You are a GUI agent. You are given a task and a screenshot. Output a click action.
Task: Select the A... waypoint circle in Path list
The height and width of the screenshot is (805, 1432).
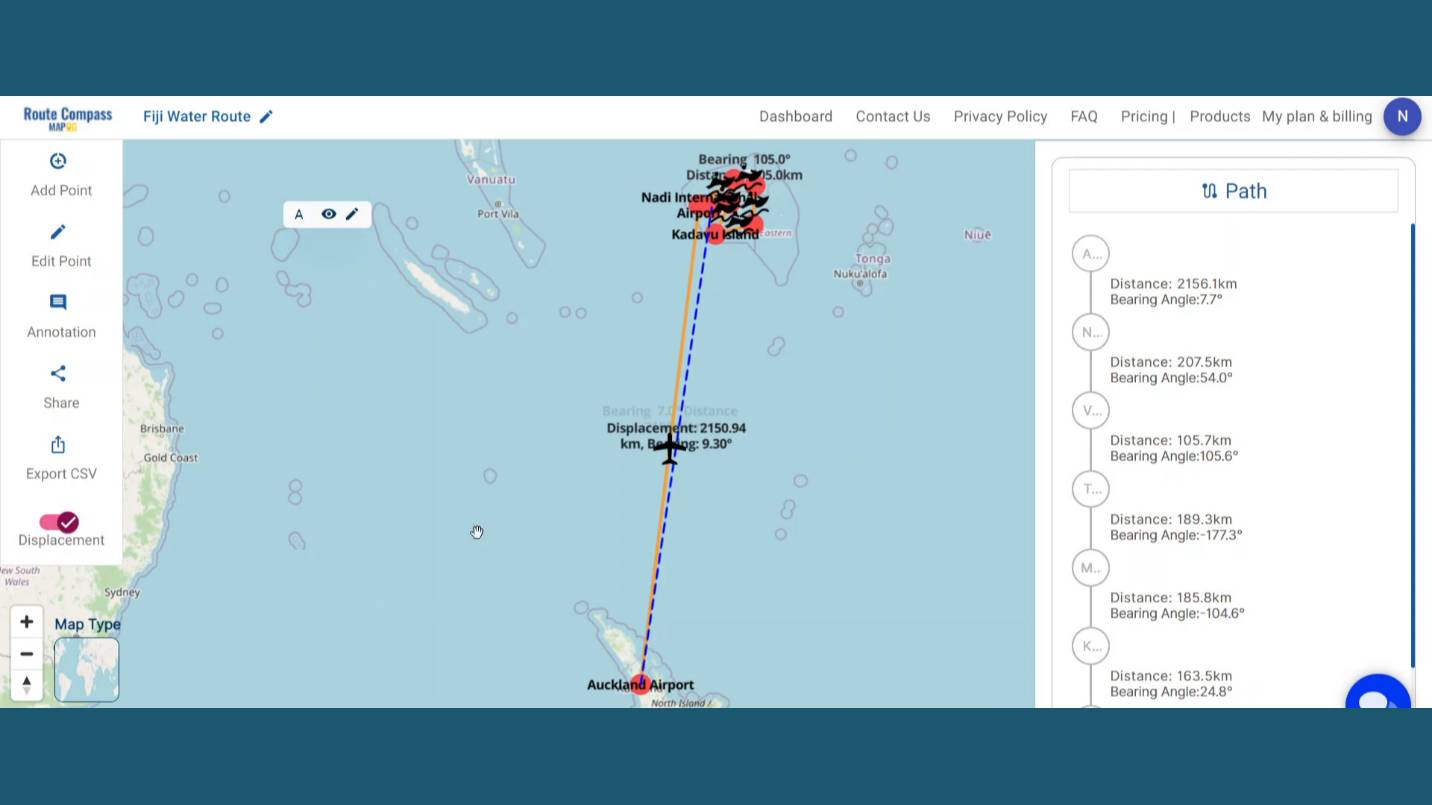[x=1090, y=254]
